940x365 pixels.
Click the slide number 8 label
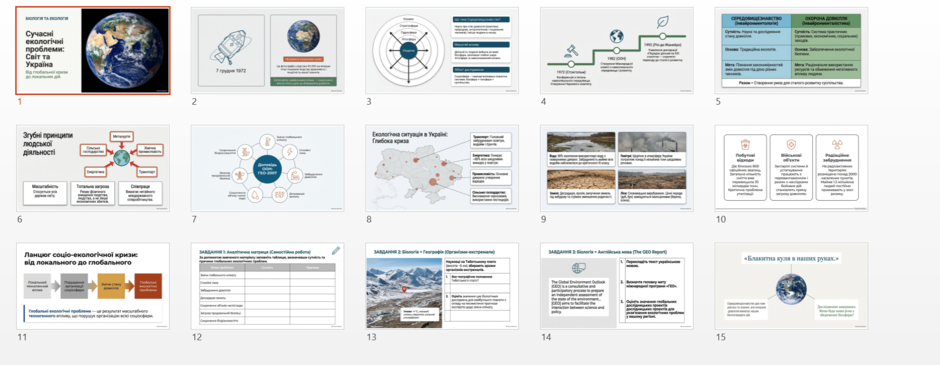tap(369, 219)
